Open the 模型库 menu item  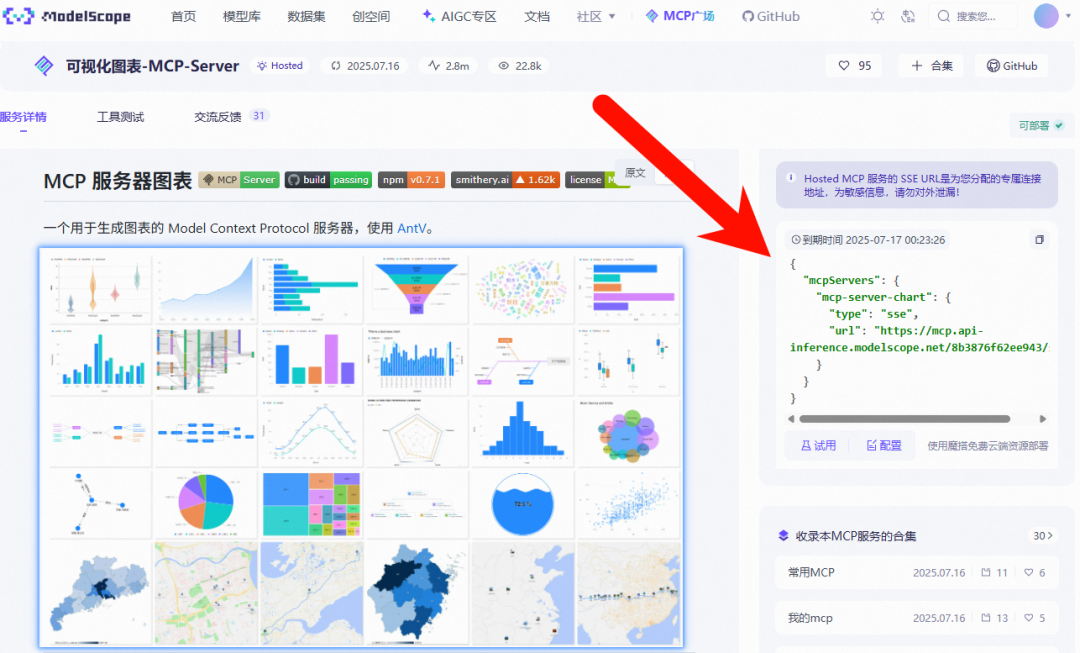pos(242,17)
